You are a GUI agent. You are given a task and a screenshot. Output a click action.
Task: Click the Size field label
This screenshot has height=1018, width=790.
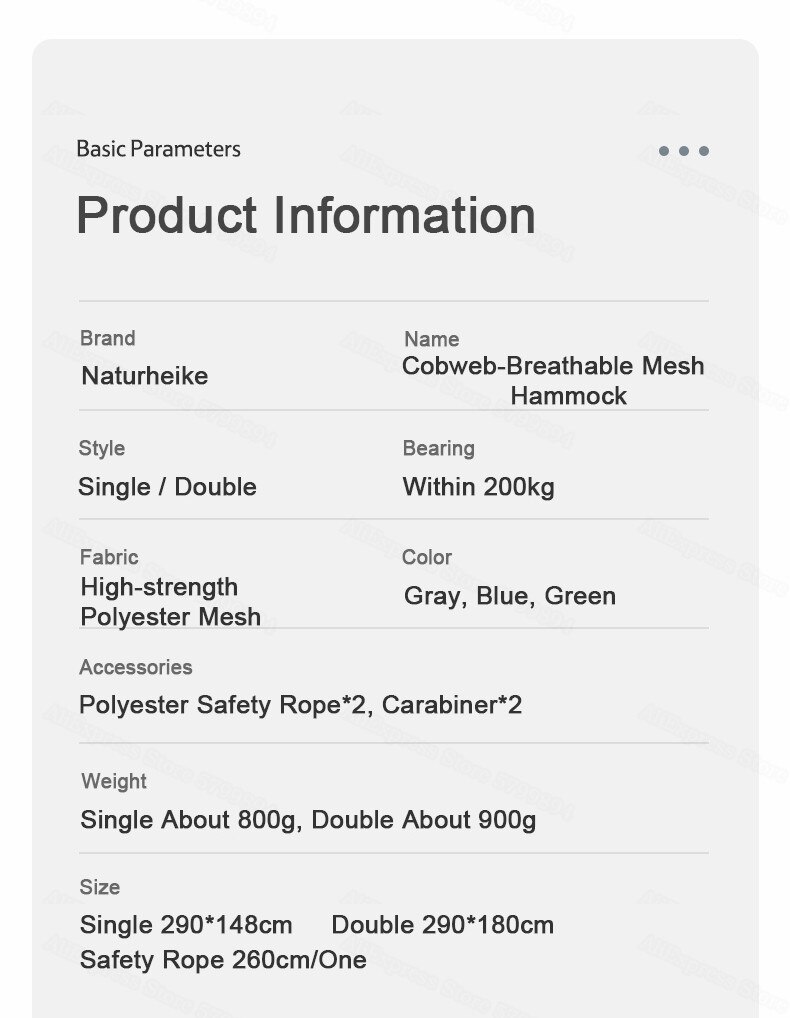coord(99,887)
